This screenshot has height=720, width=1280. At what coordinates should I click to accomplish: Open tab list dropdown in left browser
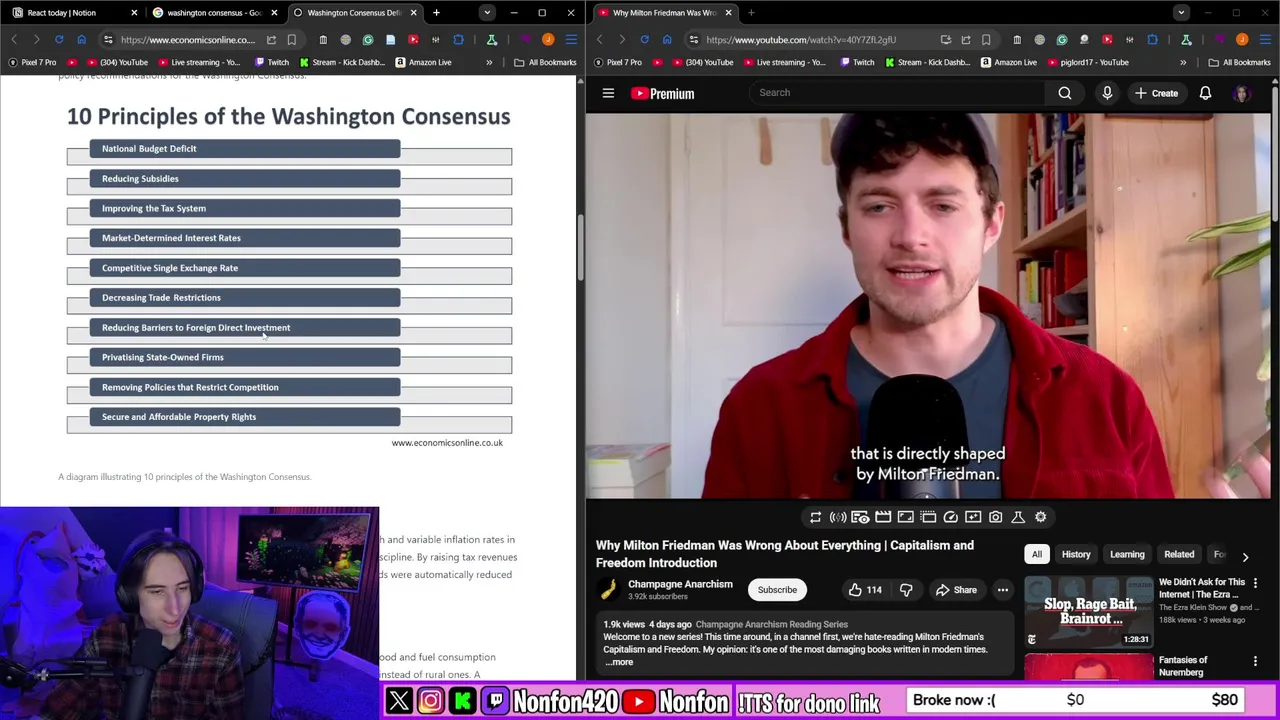(x=486, y=13)
